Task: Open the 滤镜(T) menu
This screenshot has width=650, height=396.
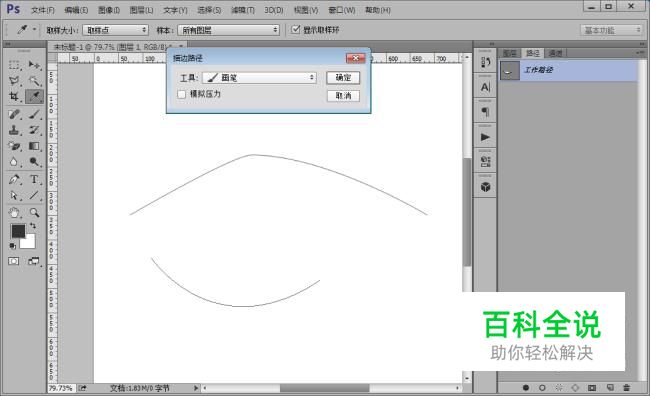Action: pos(243,10)
